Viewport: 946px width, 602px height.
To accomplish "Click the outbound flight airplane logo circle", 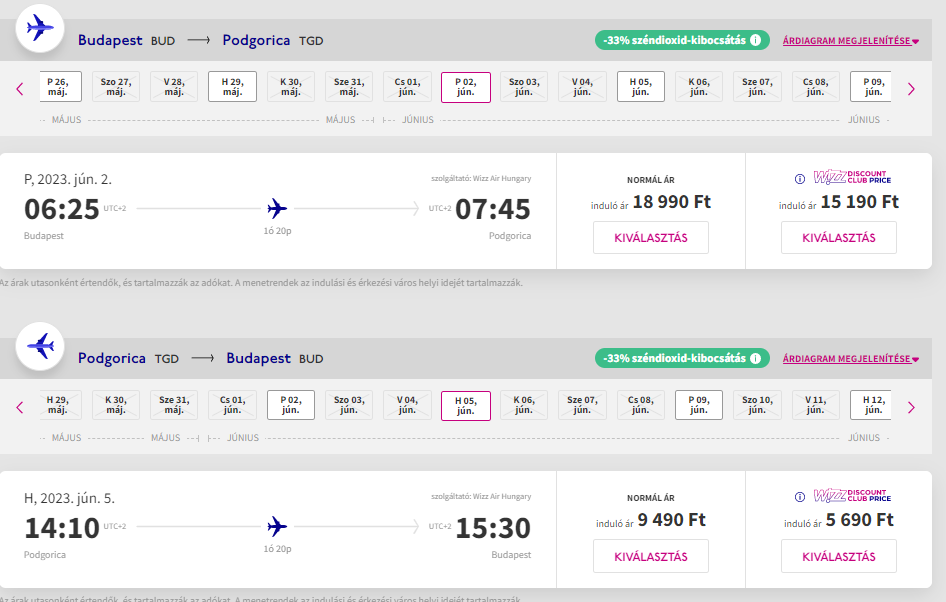I will click(40, 28).
